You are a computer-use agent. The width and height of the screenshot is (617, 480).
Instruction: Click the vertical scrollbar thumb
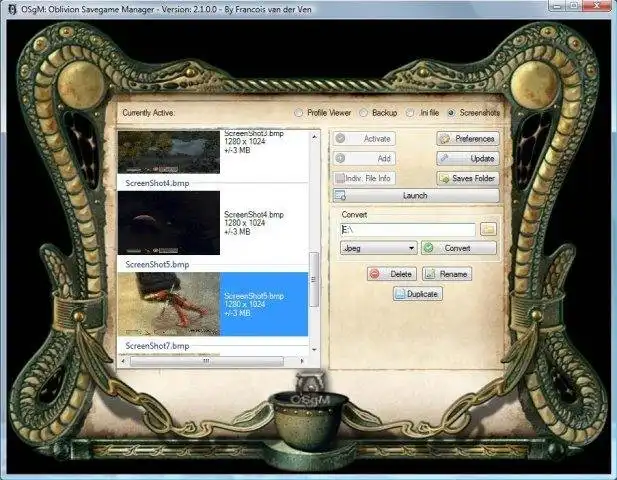[x=314, y=279]
